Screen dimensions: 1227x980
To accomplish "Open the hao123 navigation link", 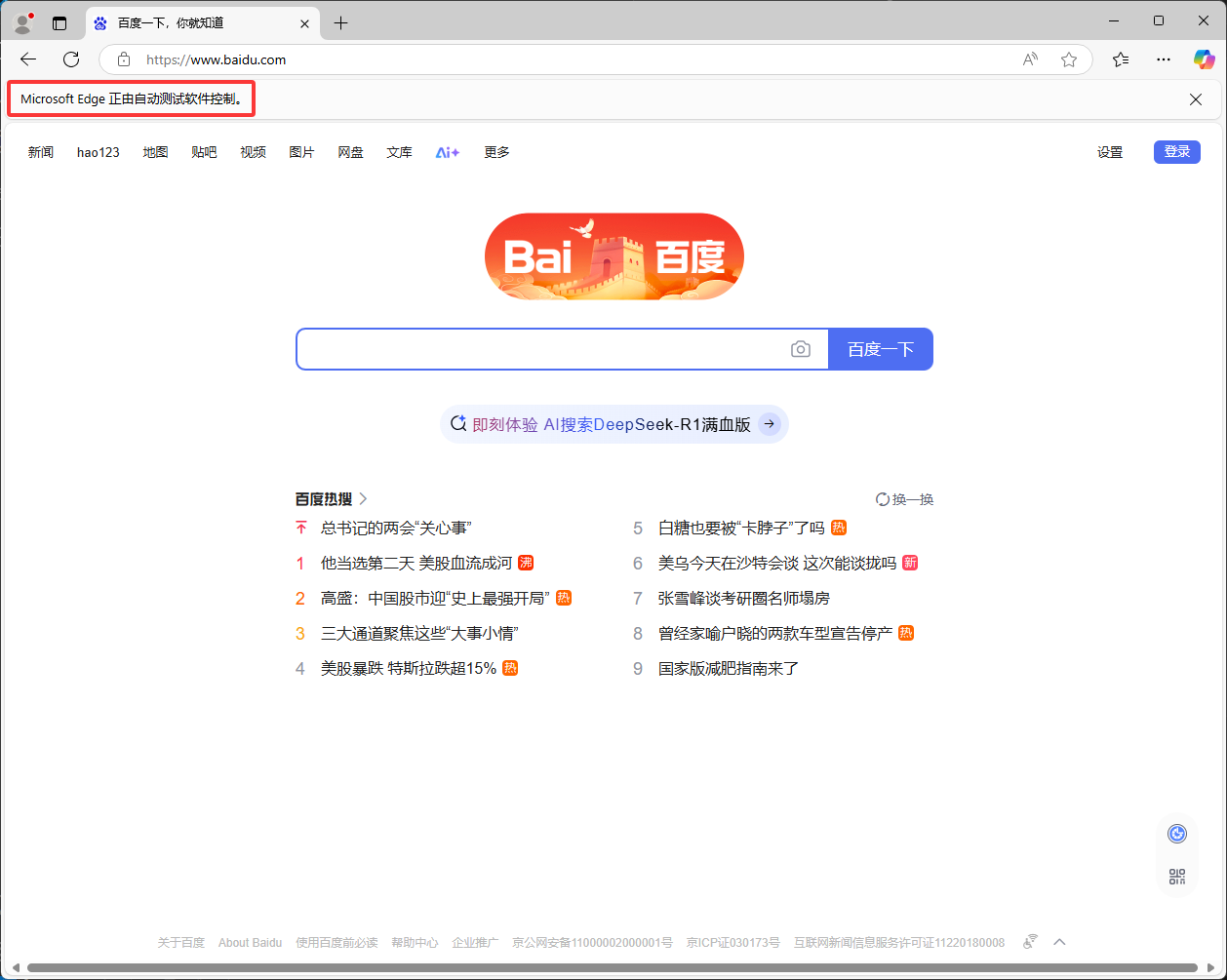I will (x=99, y=152).
